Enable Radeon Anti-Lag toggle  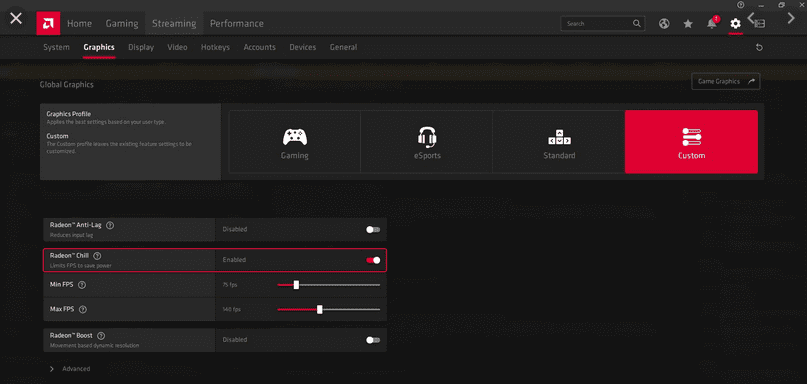pos(373,230)
